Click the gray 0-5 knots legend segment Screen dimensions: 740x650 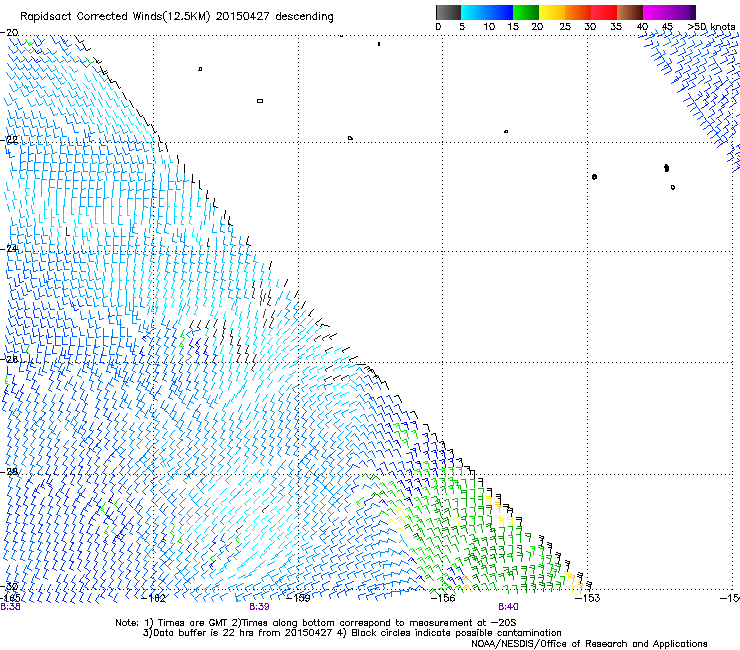coord(448,12)
